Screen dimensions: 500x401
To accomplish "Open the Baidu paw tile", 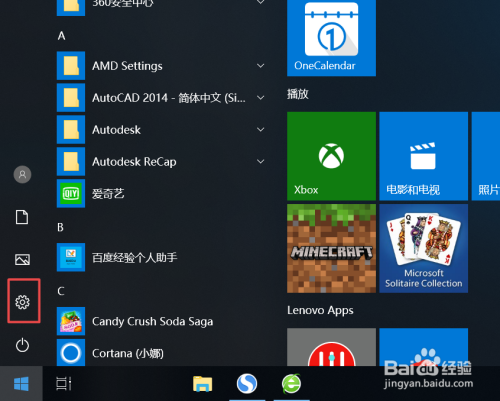I will pyautogui.click(x=424, y=347).
